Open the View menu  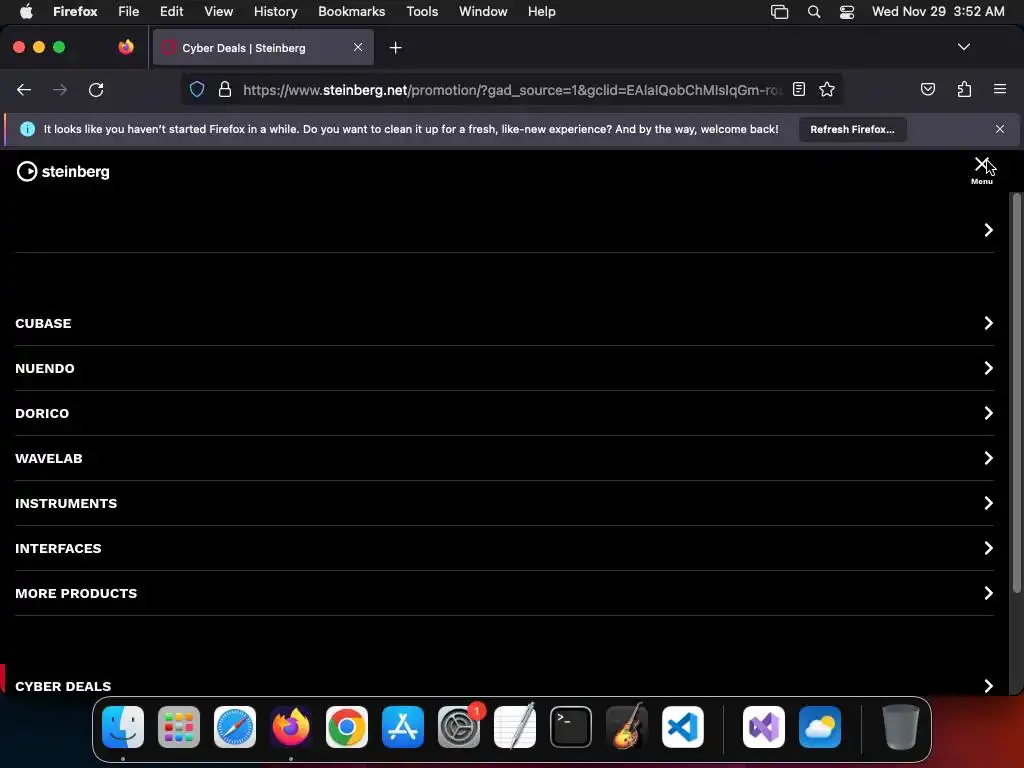click(x=218, y=11)
